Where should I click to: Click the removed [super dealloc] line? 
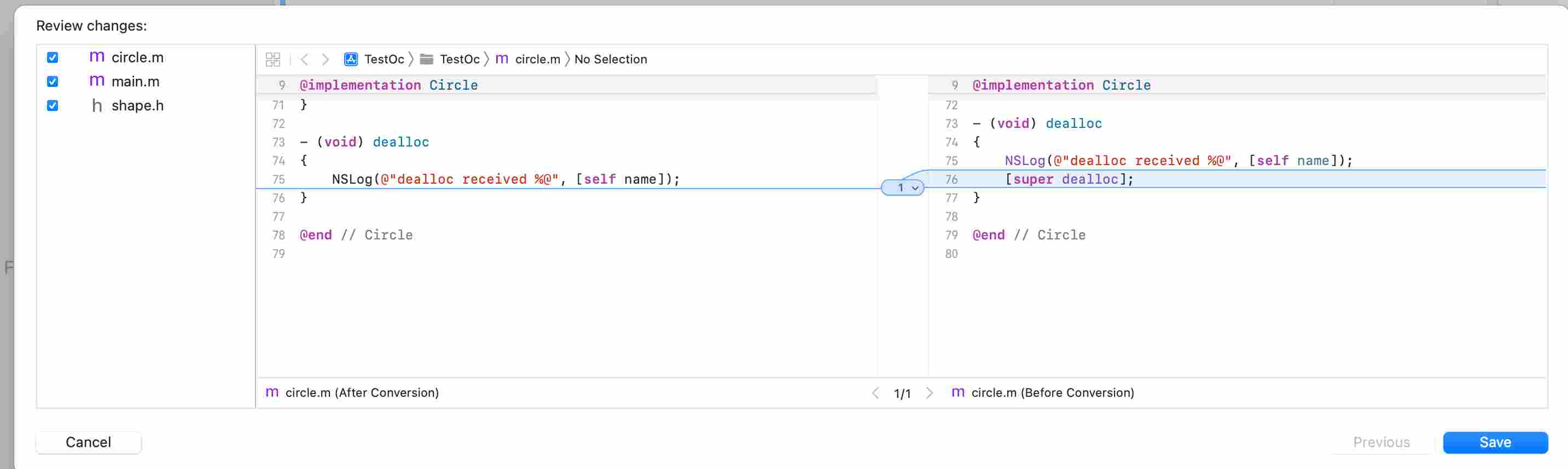click(1069, 179)
